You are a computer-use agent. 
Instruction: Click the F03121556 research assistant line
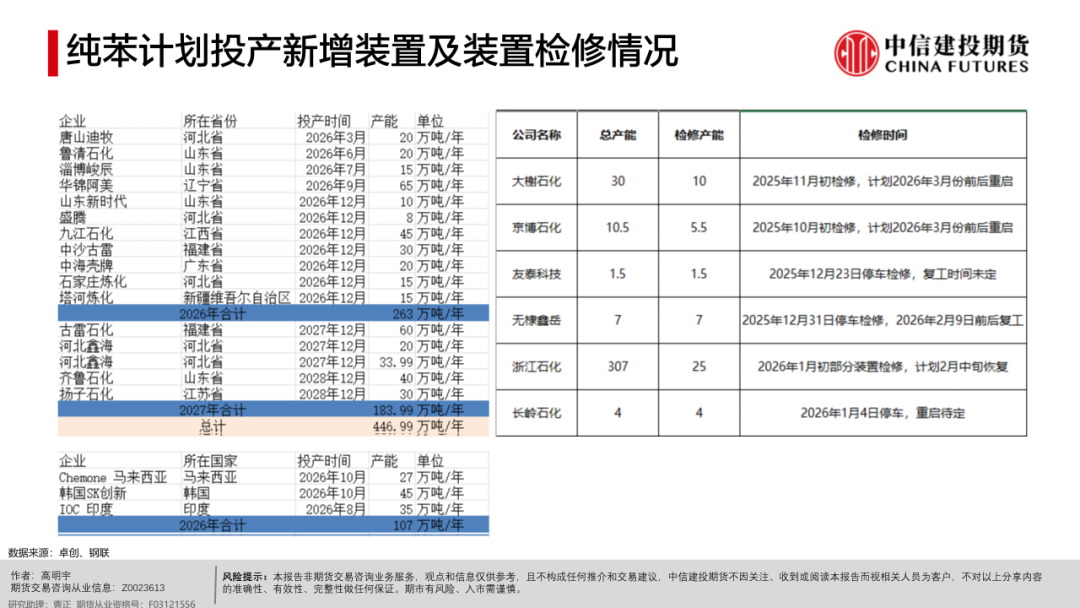point(101,604)
